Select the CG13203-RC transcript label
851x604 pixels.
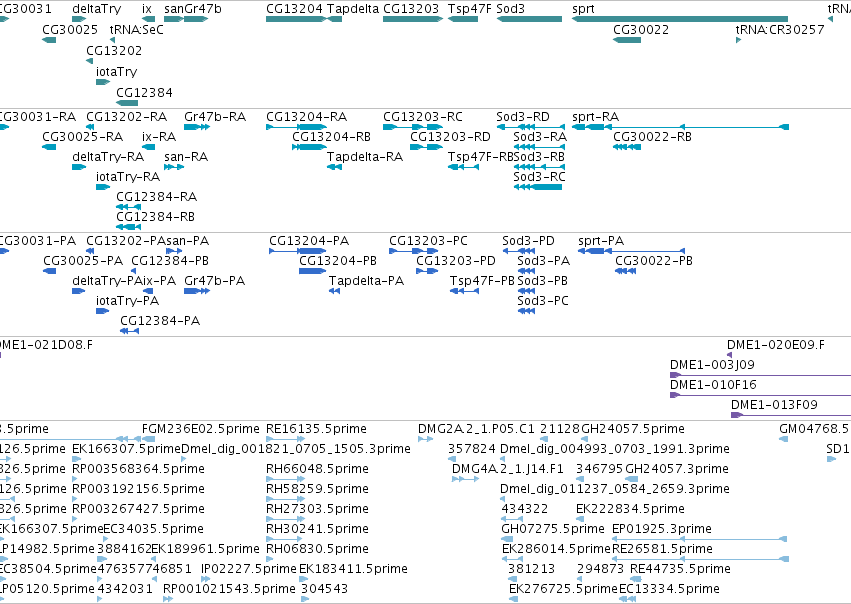point(423,117)
